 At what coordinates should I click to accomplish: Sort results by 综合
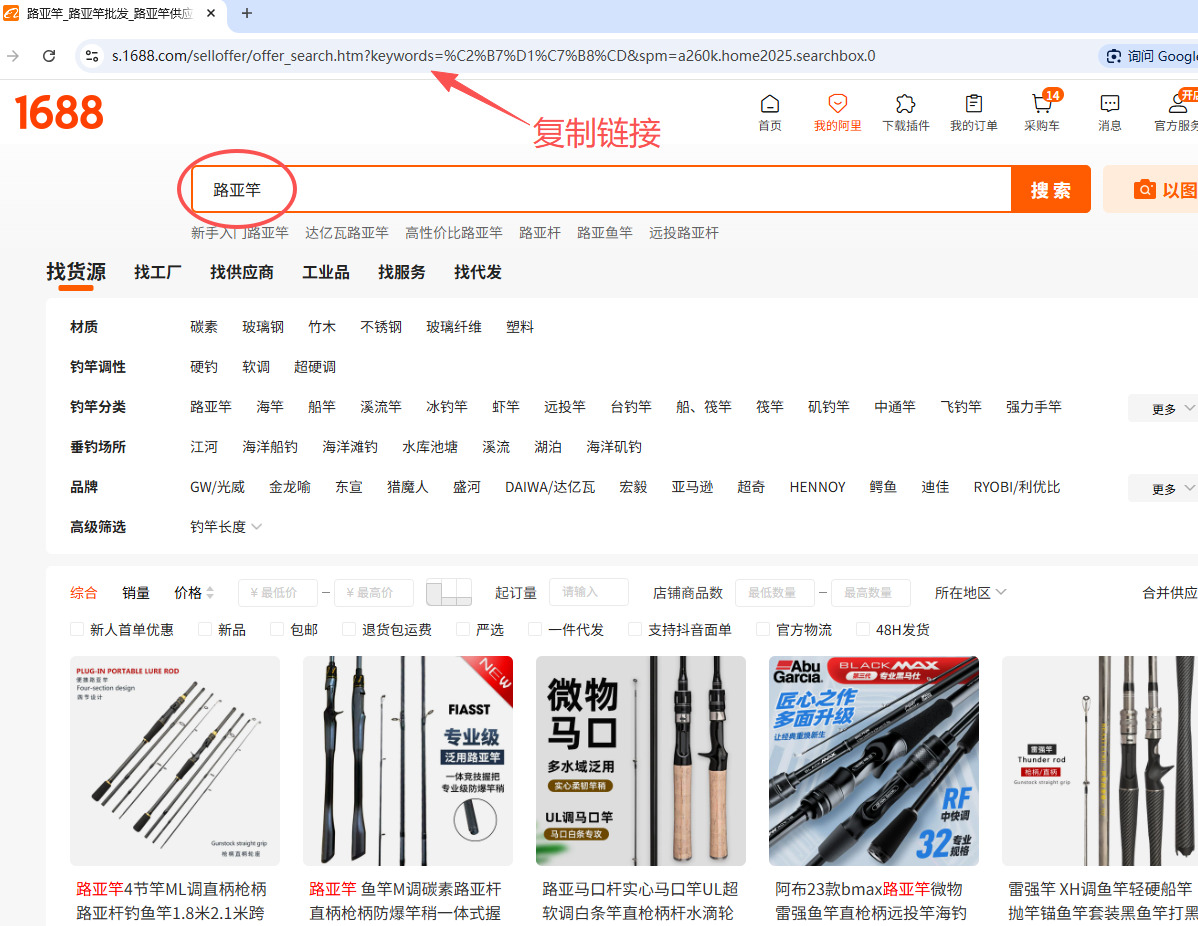(x=84, y=593)
